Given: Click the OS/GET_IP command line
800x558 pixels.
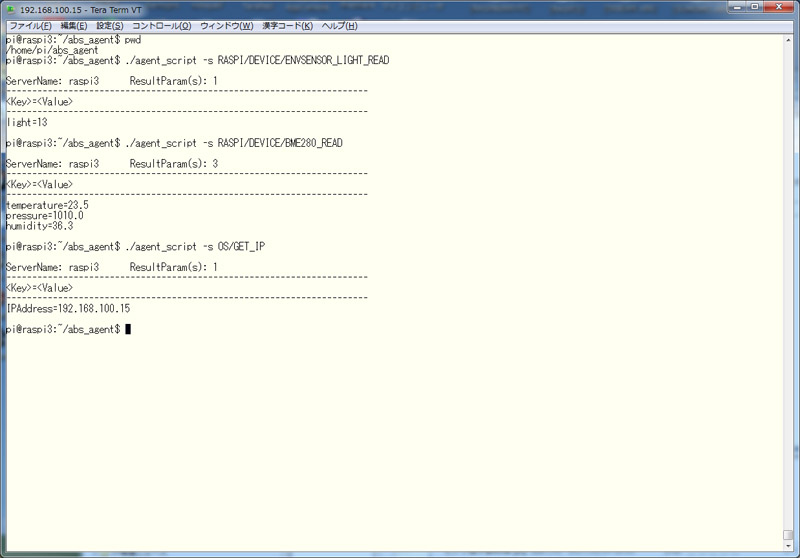Looking at the screenshot, I should (x=136, y=246).
